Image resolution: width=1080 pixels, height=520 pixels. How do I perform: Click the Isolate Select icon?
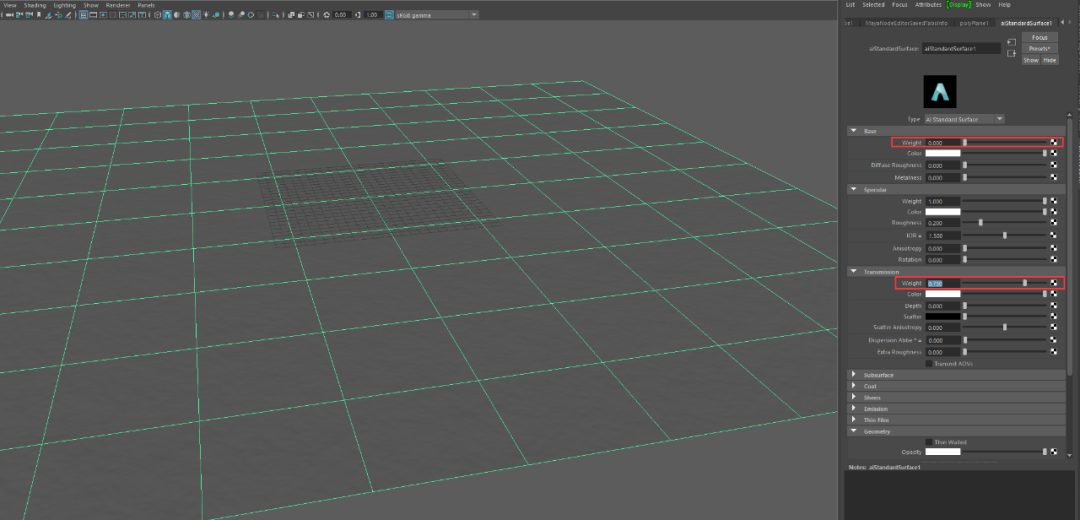pos(276,14)
